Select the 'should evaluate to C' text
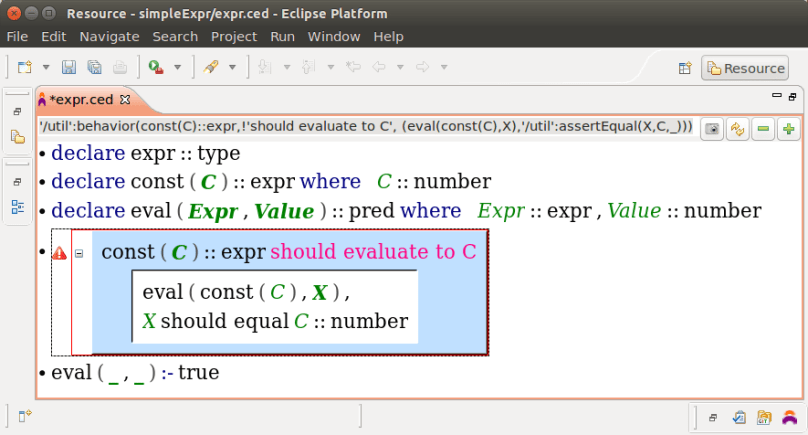The height and width of the screenshot is (435, 808). (373, 252)
